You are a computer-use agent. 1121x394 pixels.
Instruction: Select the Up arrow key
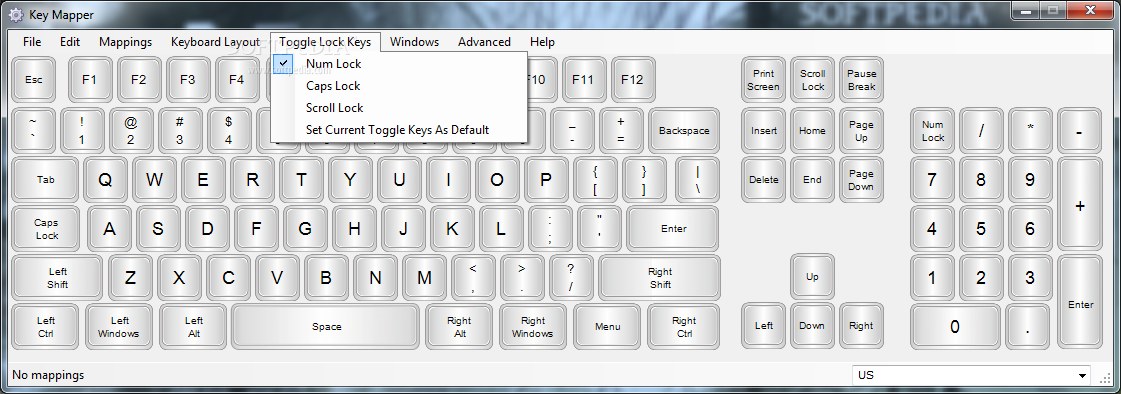(x=812, y=277)
